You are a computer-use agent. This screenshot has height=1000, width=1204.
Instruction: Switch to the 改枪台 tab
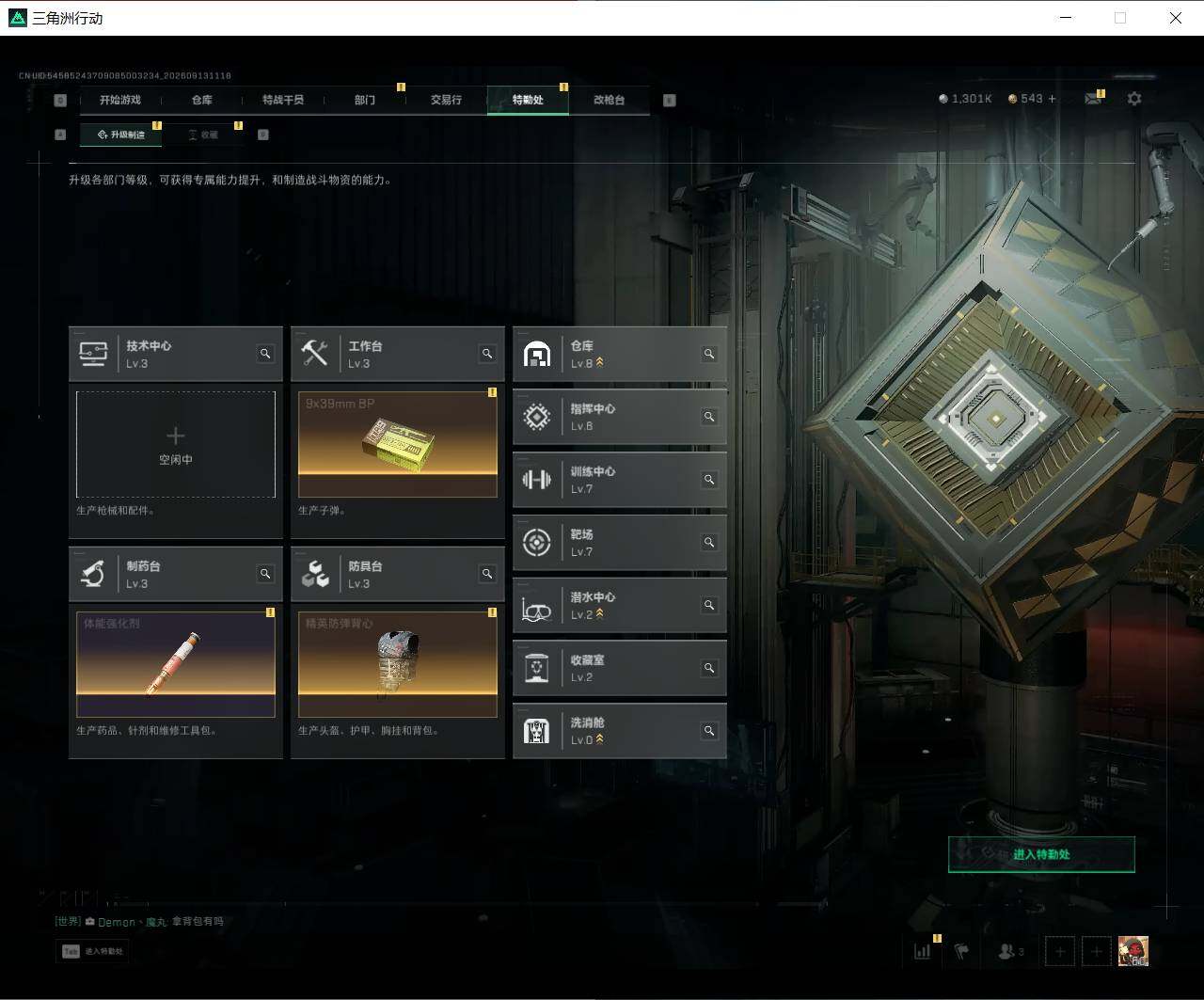610,100
